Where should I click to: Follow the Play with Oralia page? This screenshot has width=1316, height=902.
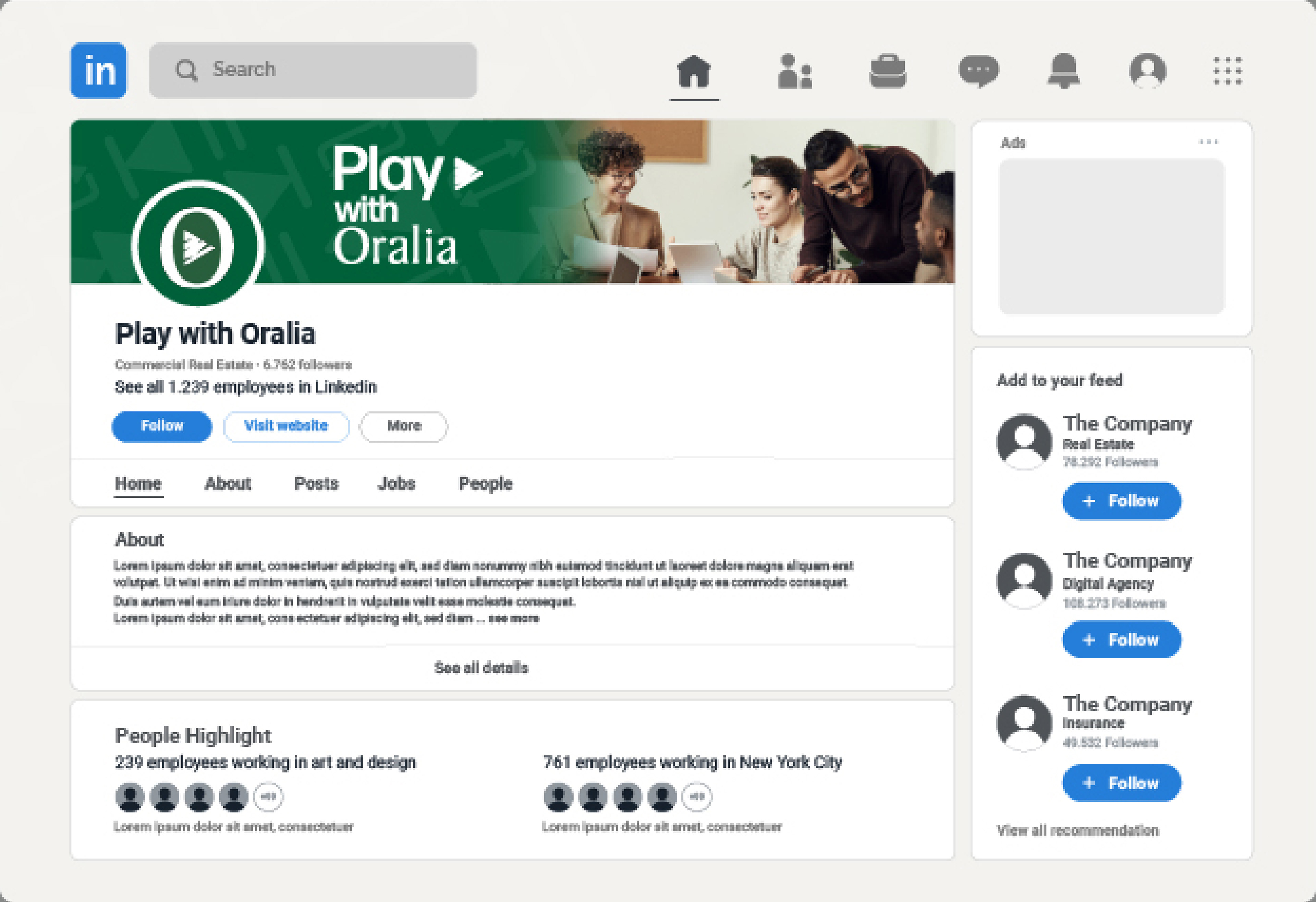tap(162, 426)
